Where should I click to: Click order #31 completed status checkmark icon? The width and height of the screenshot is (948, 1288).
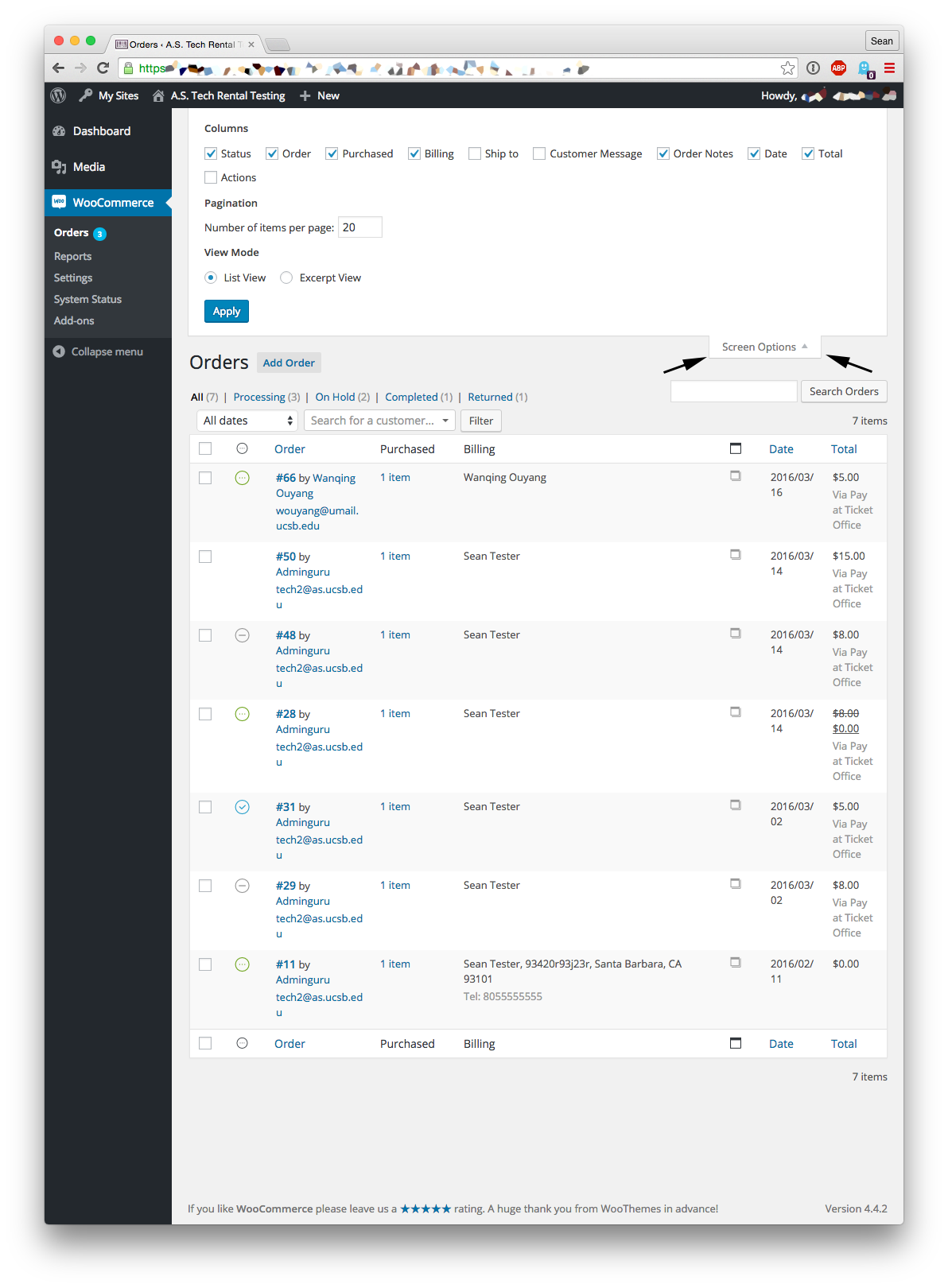[243, 807]
